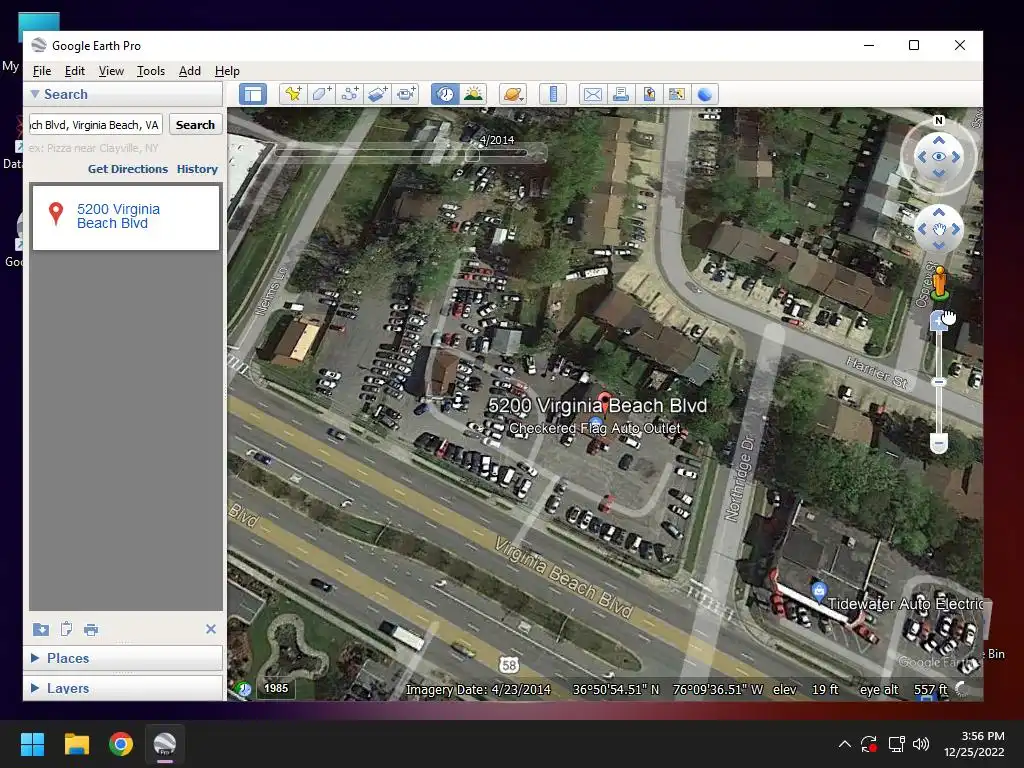Open Windows Start menu

pyautogui.click(x=32, y=744)
